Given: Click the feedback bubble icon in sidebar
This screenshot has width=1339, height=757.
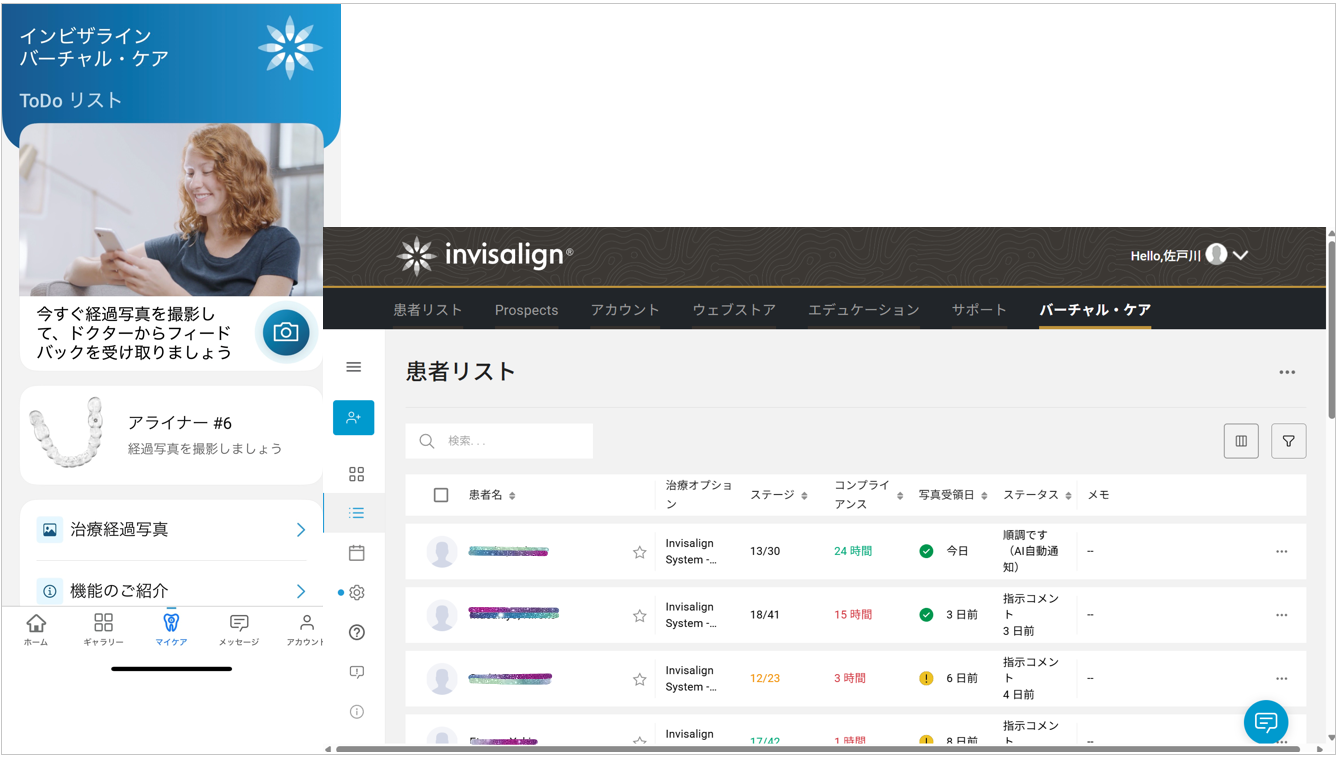Looking at the screenshot, I should (357, 672).
